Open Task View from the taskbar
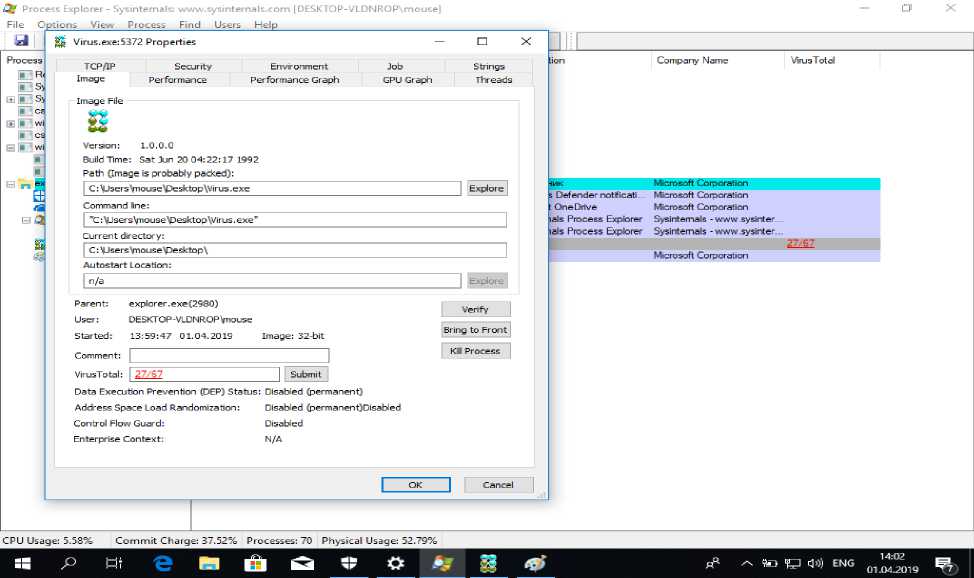 point(114,564)
